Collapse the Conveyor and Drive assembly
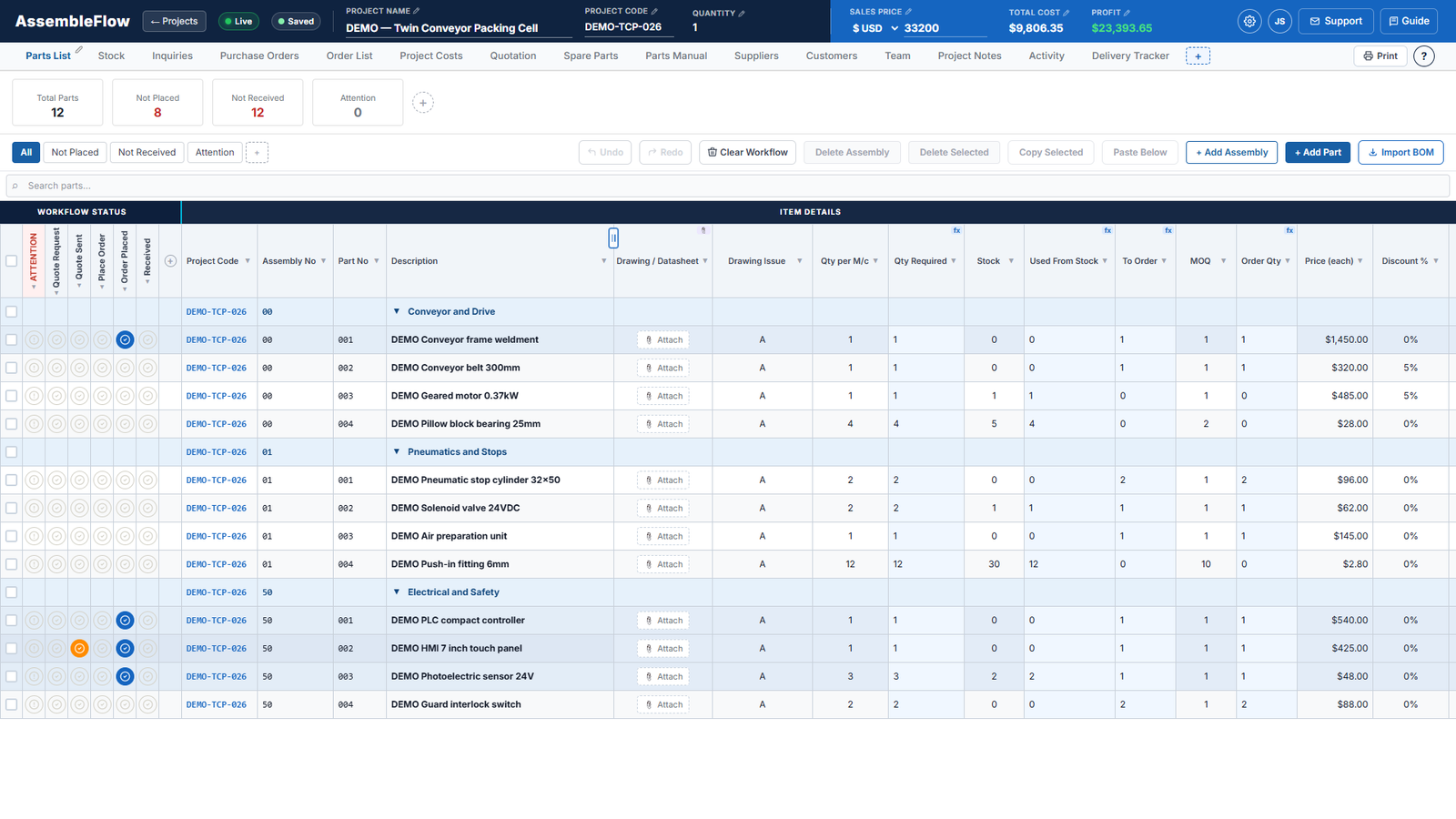Image resolution: width=1456 pixels, height=819 pixels. 397,311
